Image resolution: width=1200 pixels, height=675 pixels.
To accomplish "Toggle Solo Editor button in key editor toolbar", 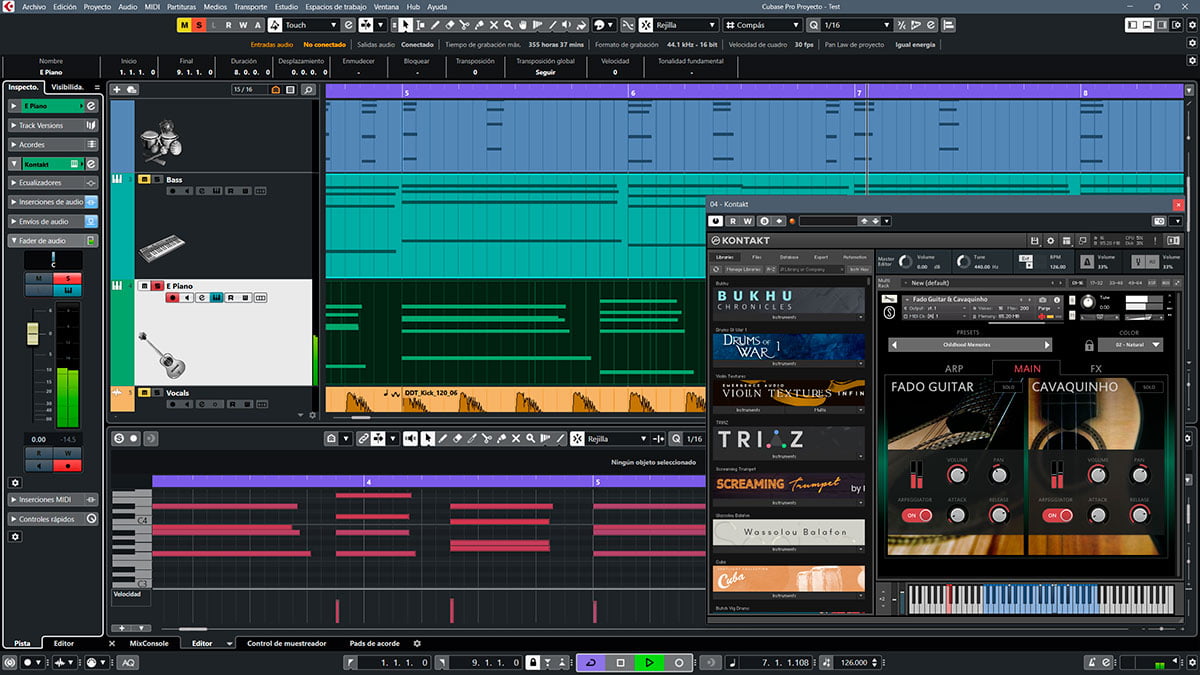I will pos(119,438).
